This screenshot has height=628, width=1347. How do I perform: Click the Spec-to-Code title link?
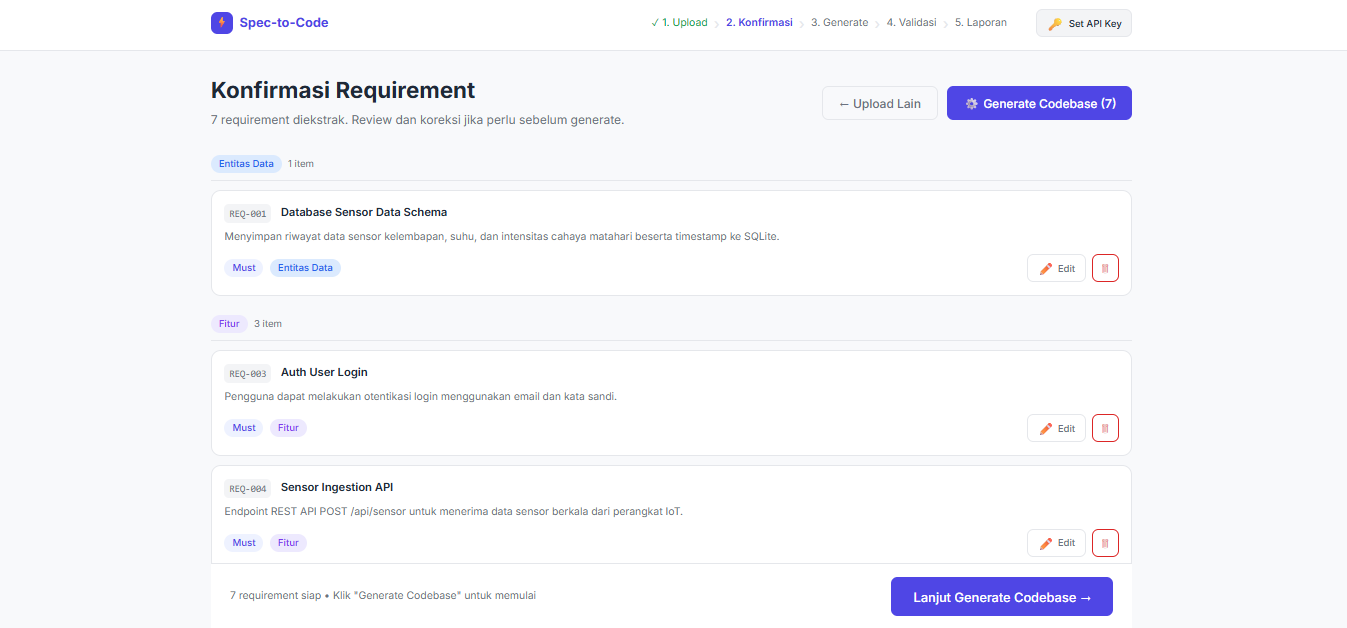point(284,23)
